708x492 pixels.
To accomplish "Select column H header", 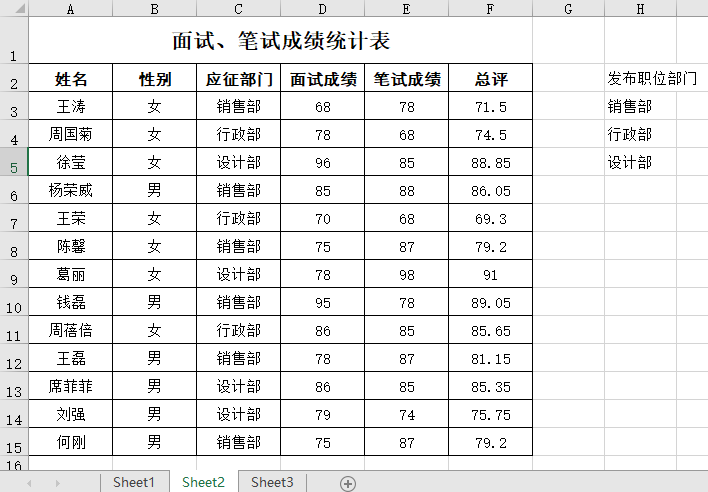I will point(640,9).
